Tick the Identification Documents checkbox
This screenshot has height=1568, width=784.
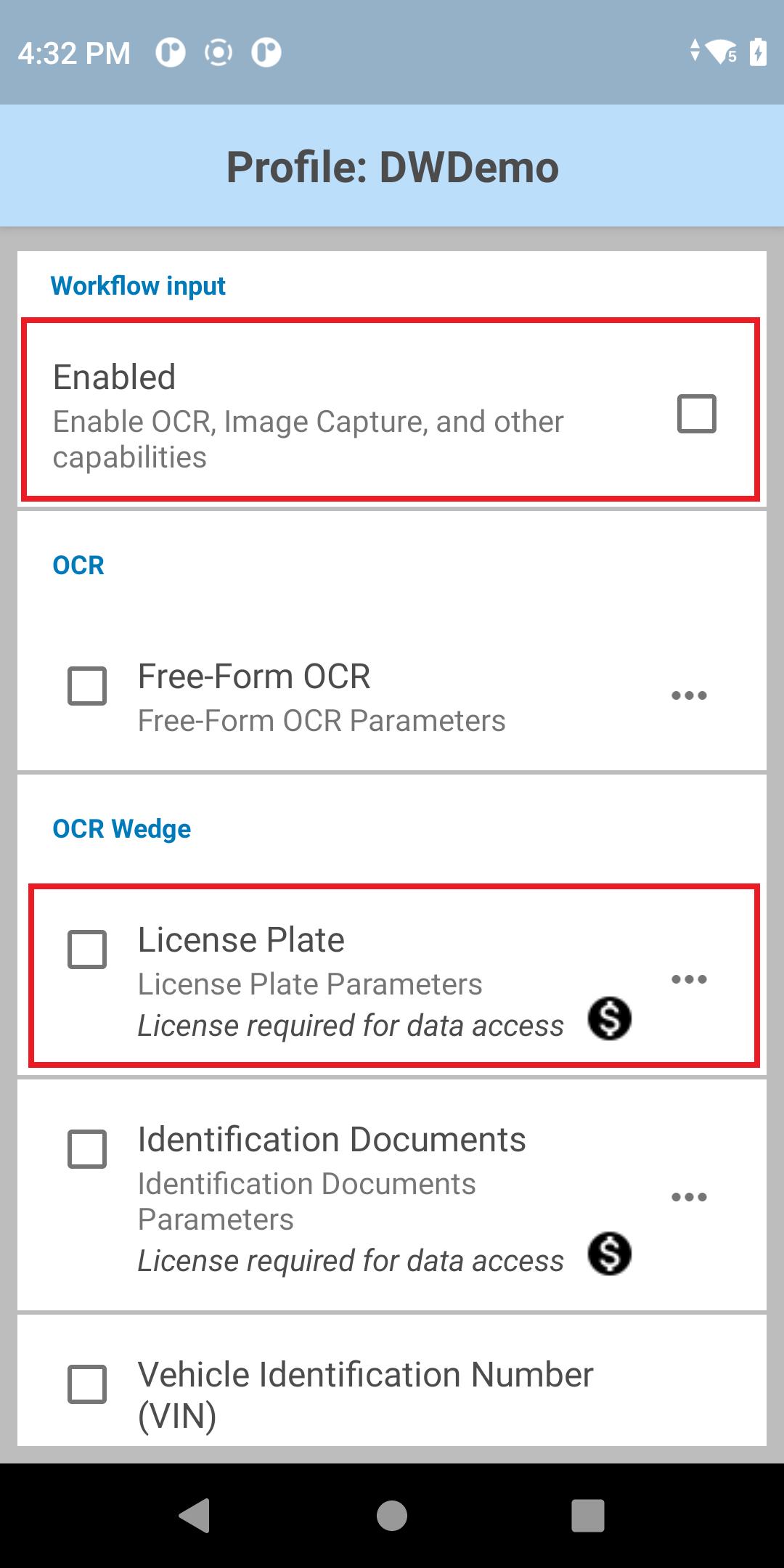point(87,1149)
